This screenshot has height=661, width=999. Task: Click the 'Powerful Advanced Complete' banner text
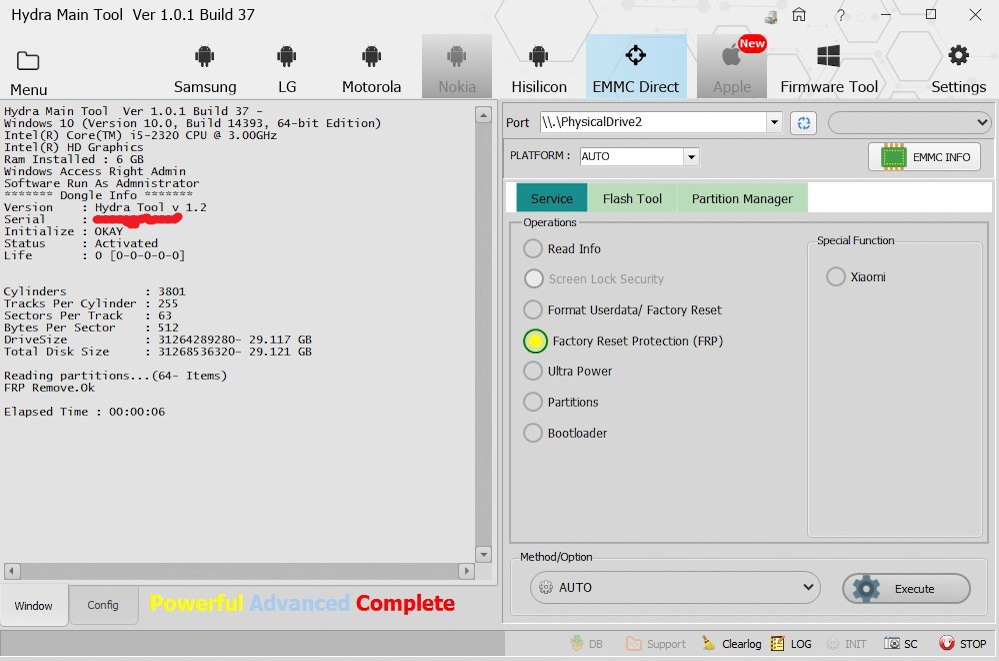coord(302,603)
